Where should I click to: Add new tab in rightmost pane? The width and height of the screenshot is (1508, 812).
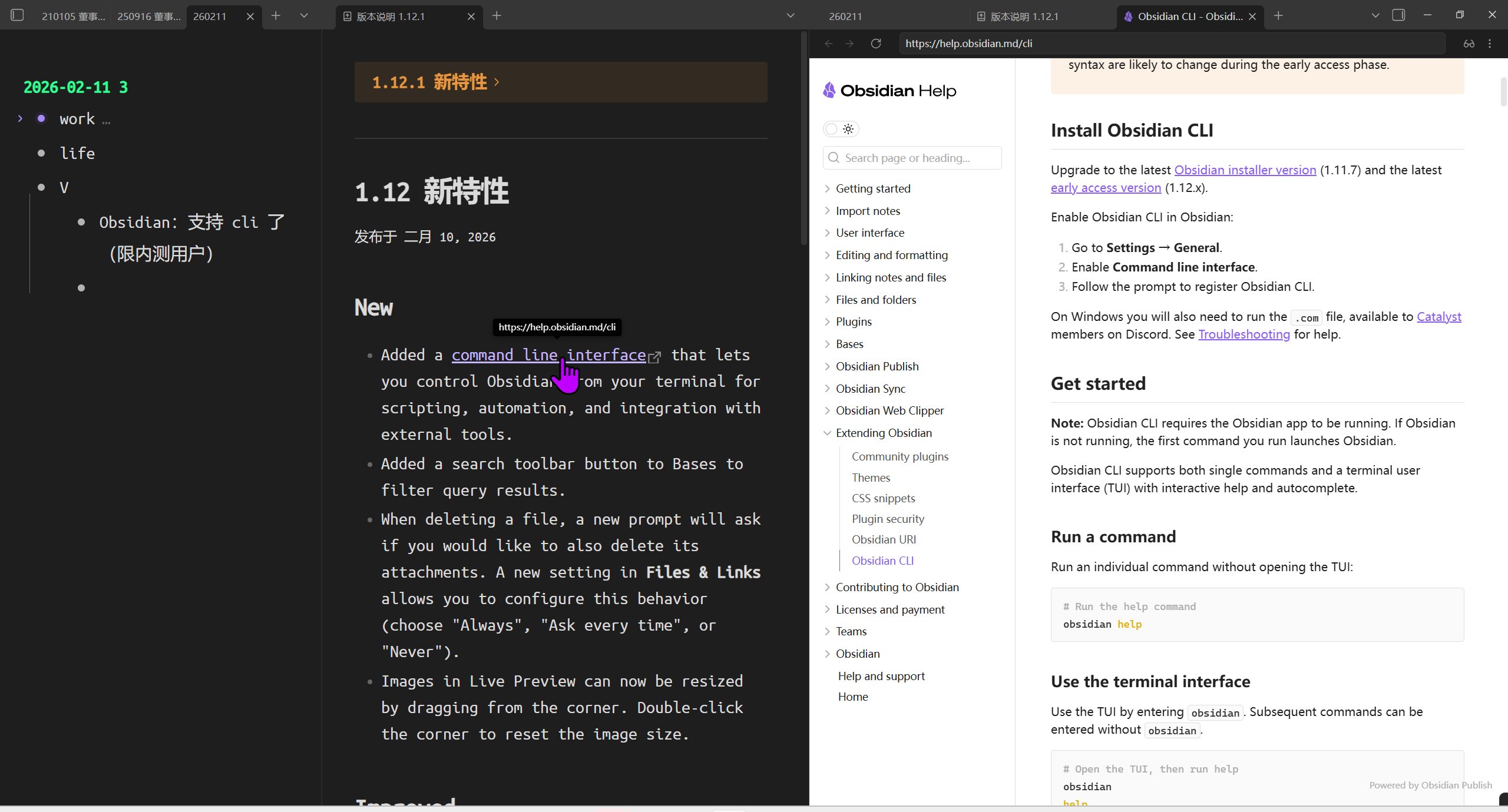coord(1278,16)
